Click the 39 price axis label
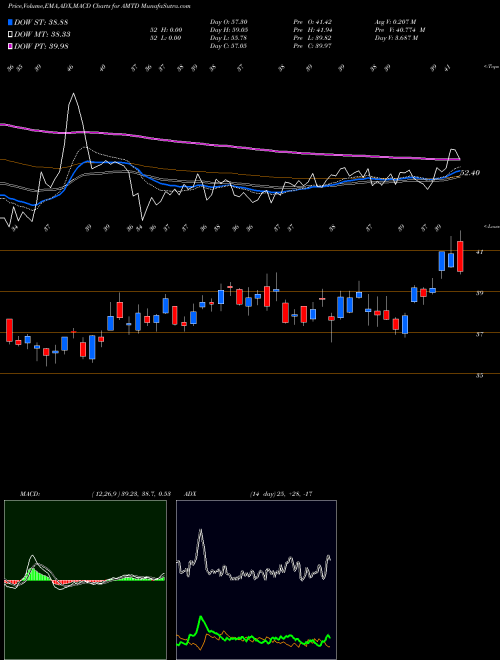Viewport: 500px width, 660px height. (479, 293)
